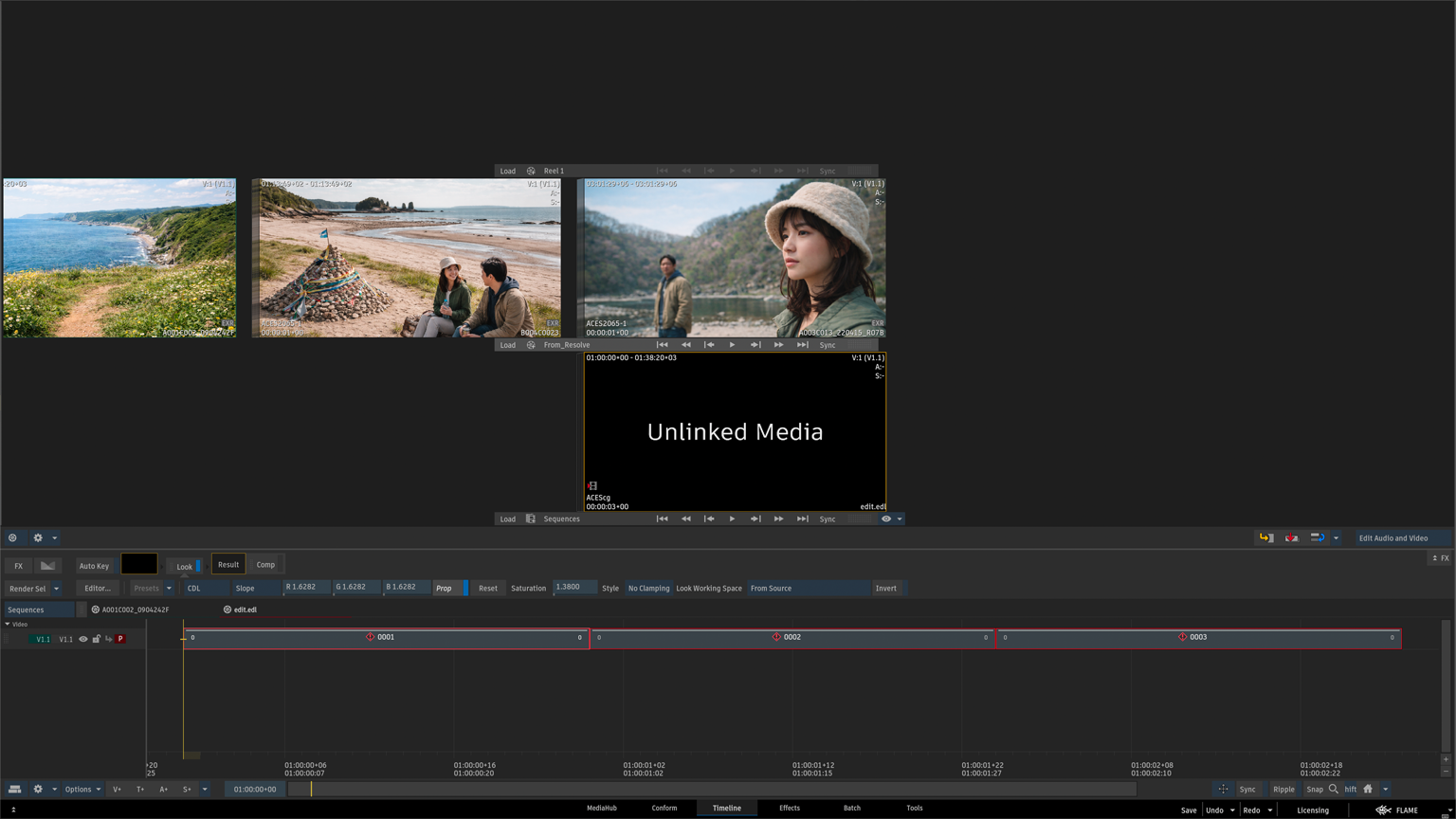The width and height of the screenshot is (1456, 819).
Task: Lock the V1.1 video track
Action: 96,639
